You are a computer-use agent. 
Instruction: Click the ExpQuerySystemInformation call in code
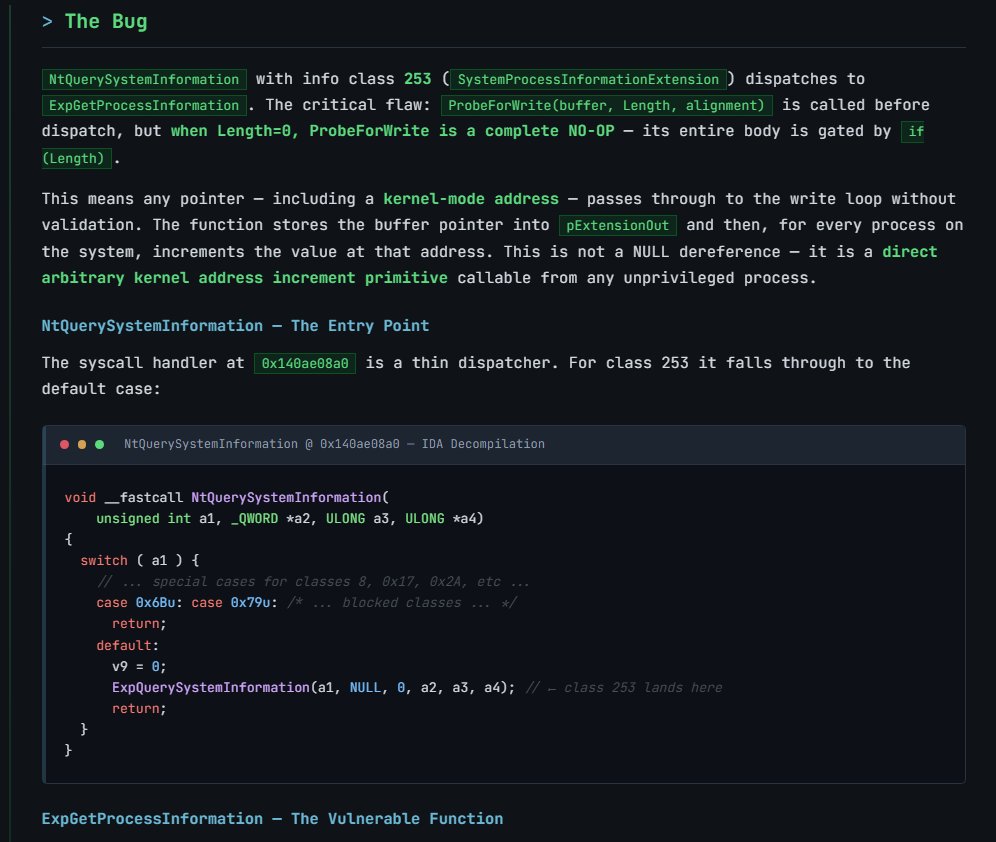coord(314,688)
